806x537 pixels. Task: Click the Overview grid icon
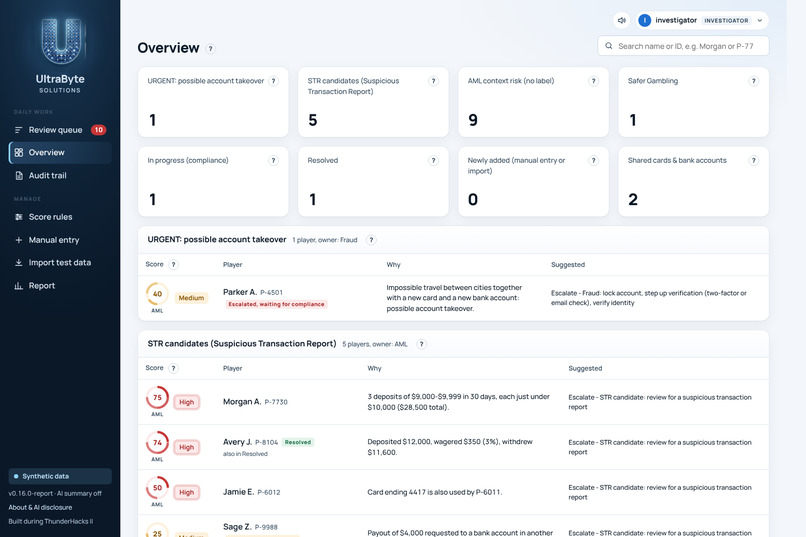coord(19,153)
